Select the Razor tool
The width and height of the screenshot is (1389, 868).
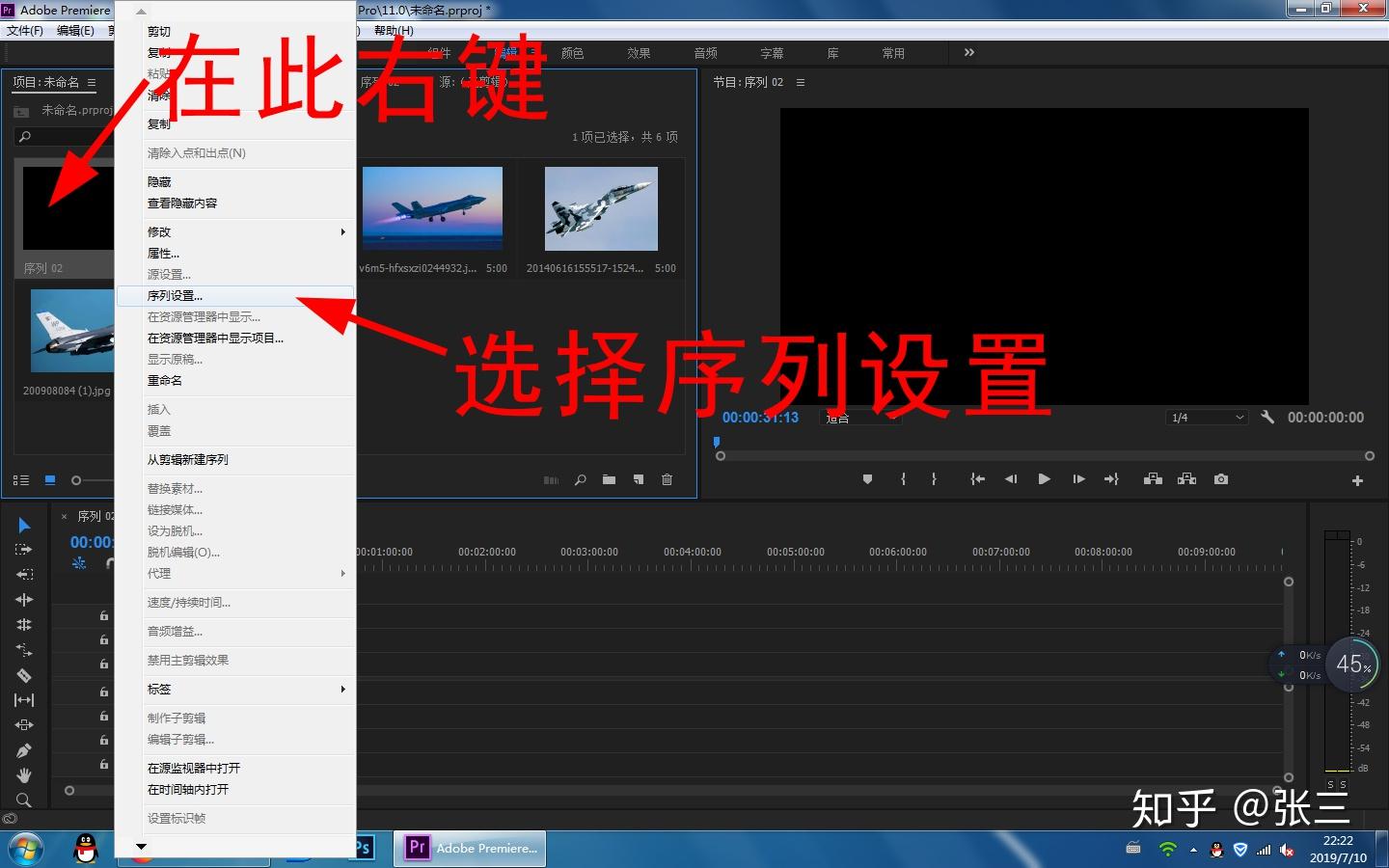click(x=24, y=675)
